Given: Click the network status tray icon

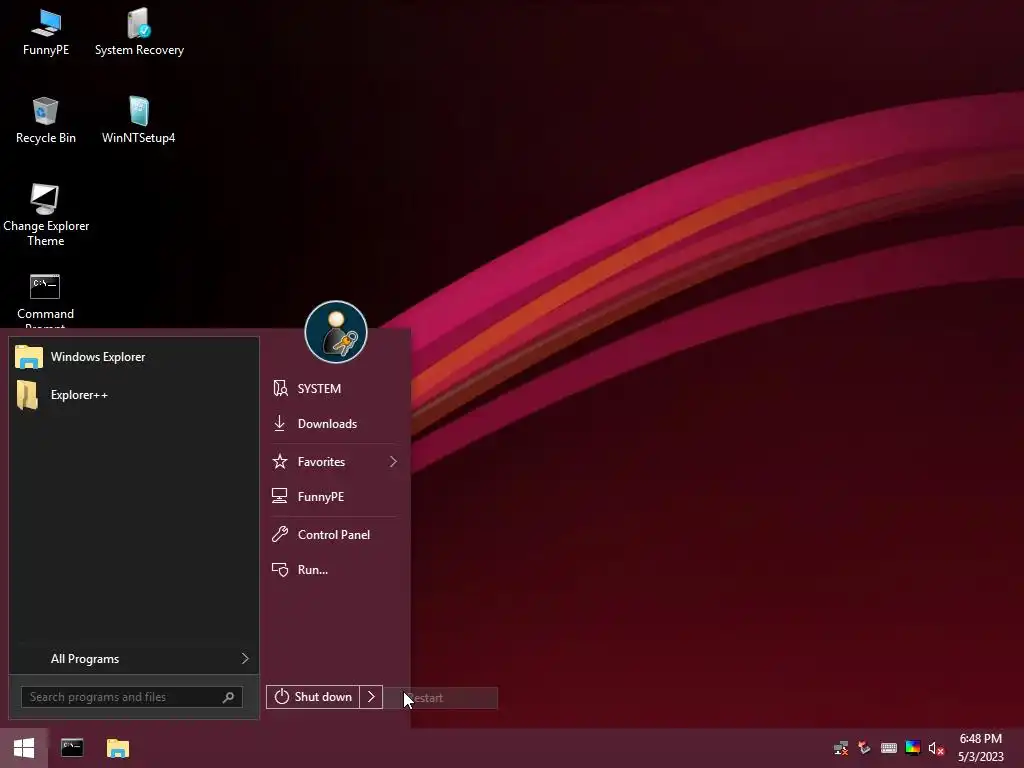Looking at the screenshot, I should pos(841,748).
